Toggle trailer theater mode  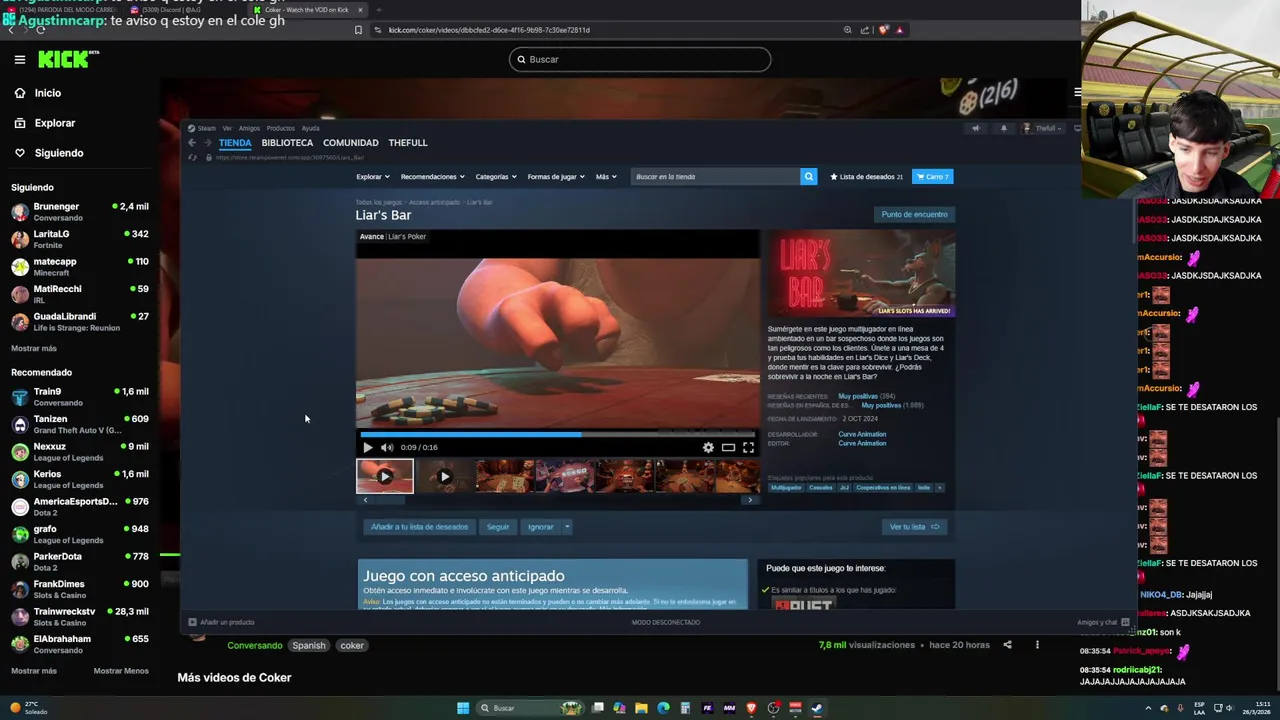tap(728, 448)
